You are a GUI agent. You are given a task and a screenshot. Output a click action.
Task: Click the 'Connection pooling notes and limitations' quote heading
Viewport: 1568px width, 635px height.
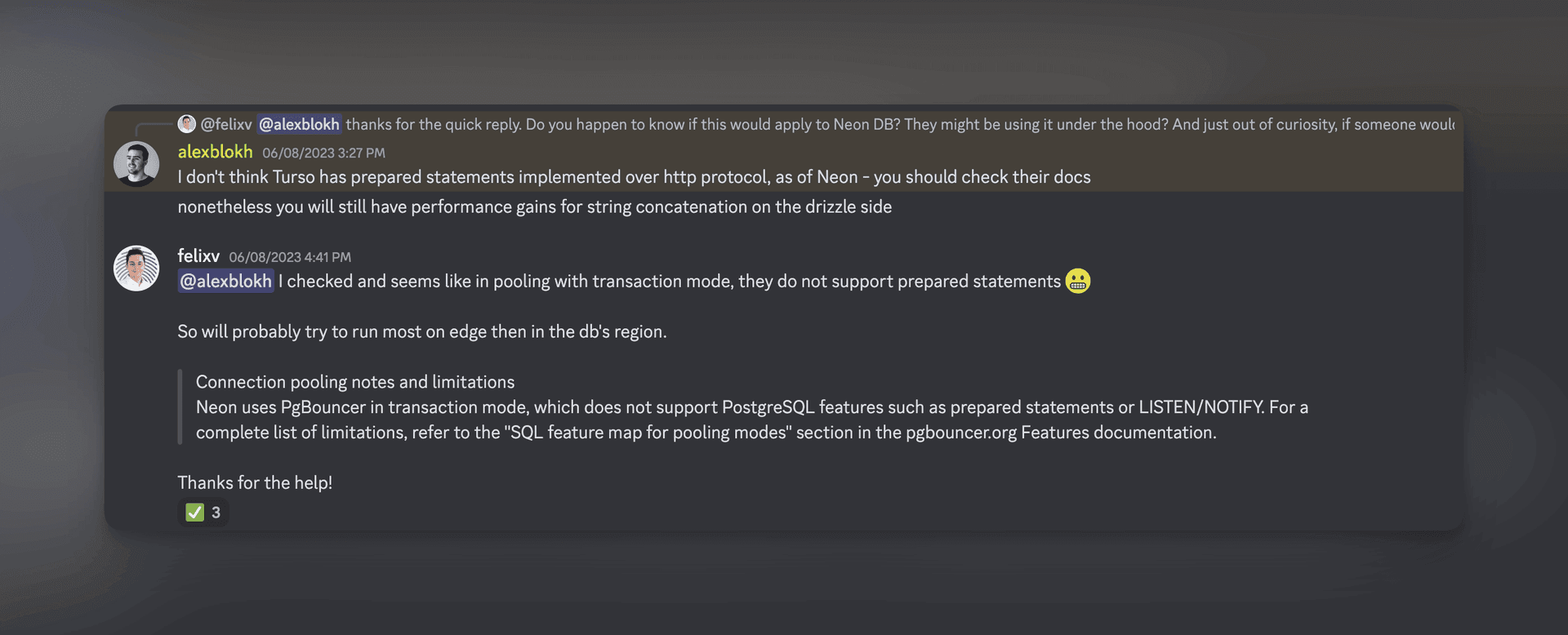coord(354,382)
